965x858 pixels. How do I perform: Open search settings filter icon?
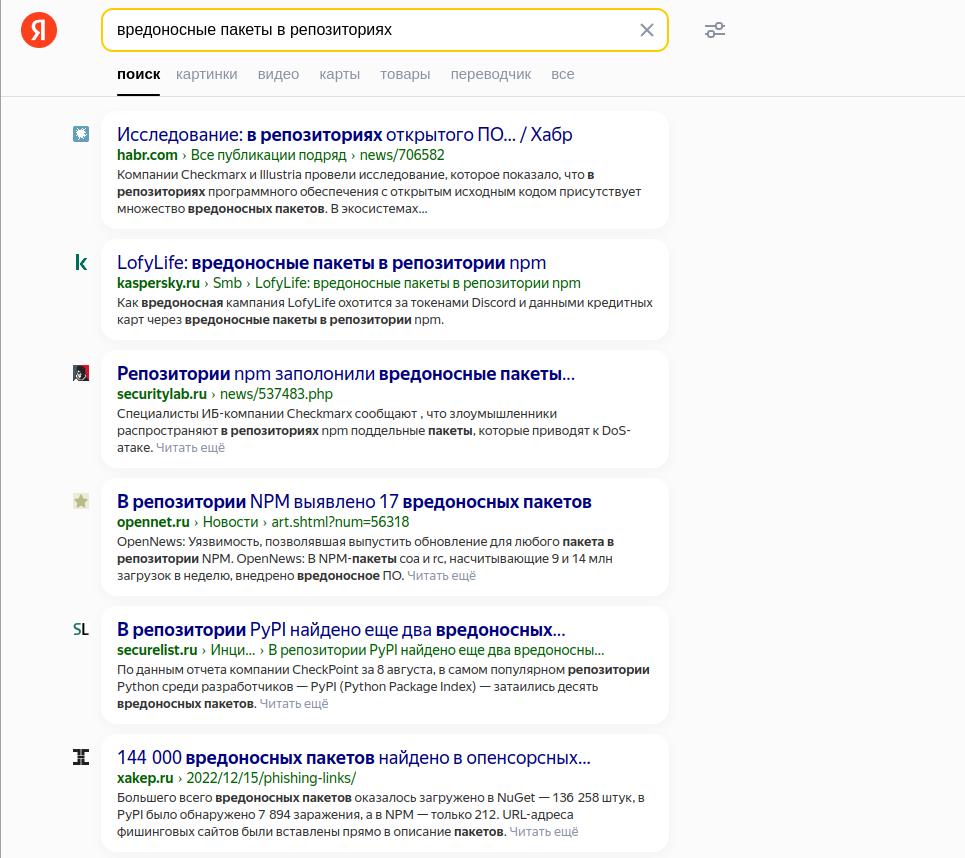click(x=715, y=30)
